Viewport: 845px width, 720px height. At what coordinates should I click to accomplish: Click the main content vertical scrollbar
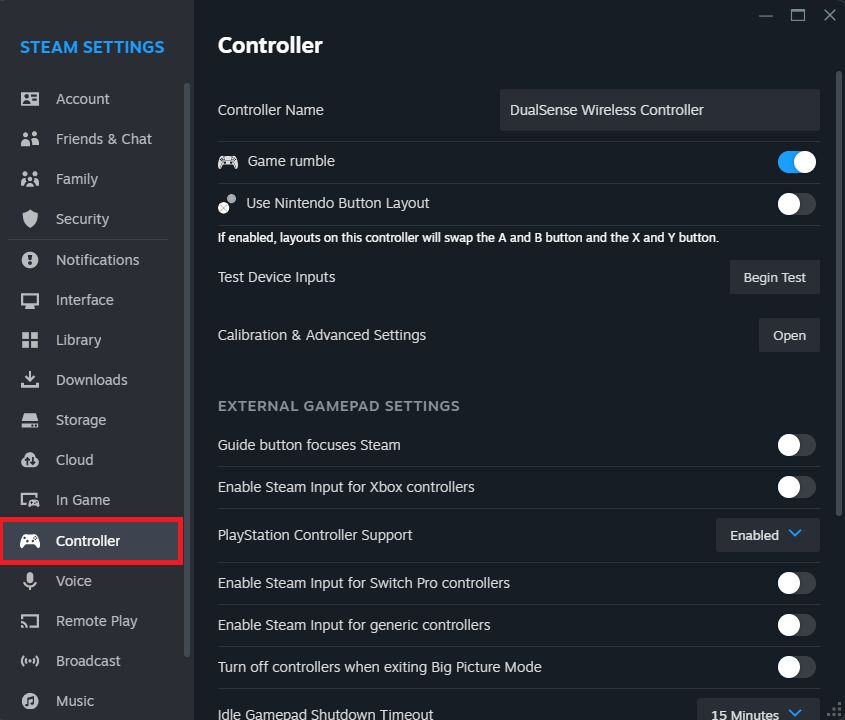point(839,294)
